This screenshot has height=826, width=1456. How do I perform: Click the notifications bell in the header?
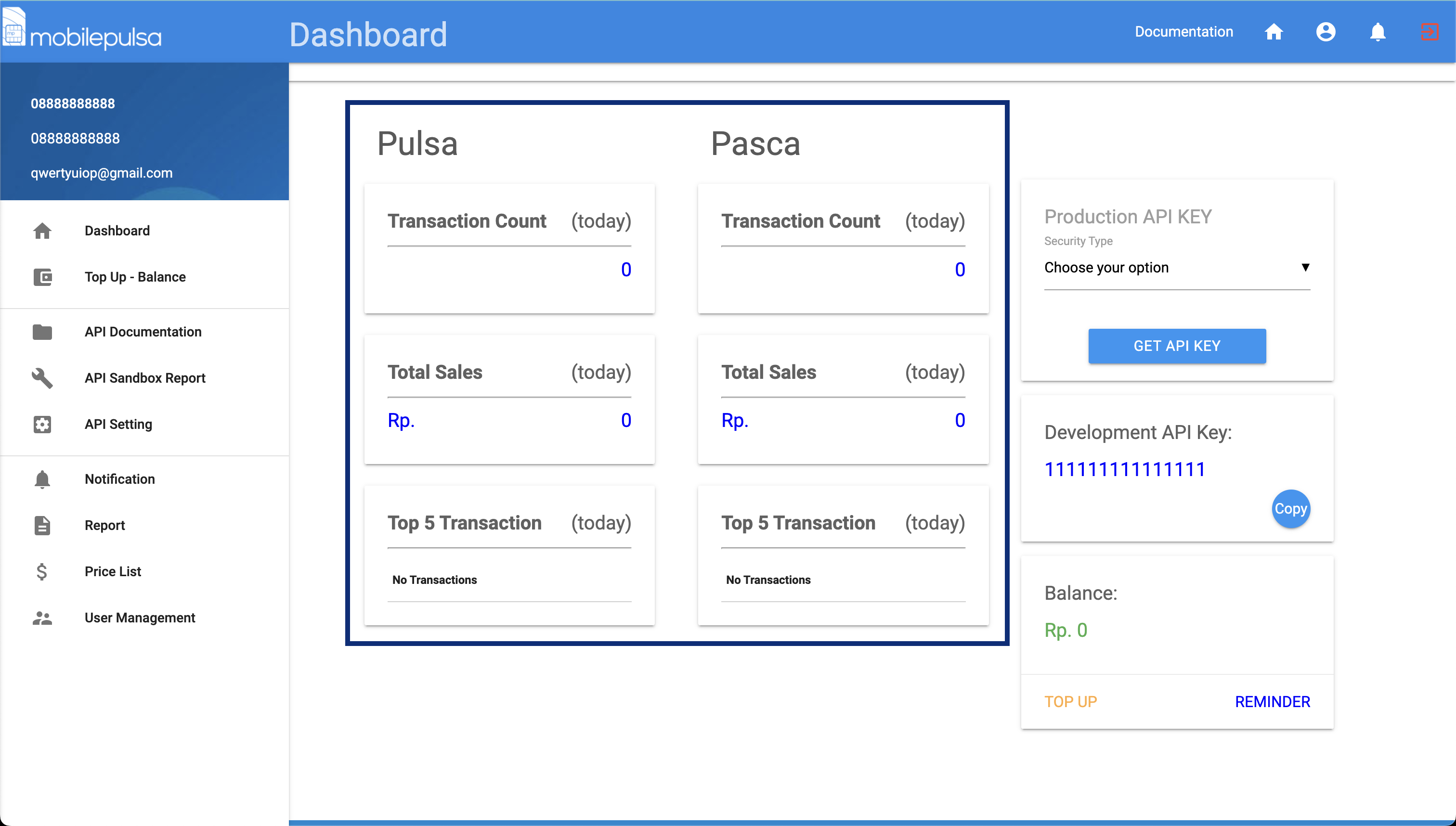pyautogui.click(x=1378, y=32)
